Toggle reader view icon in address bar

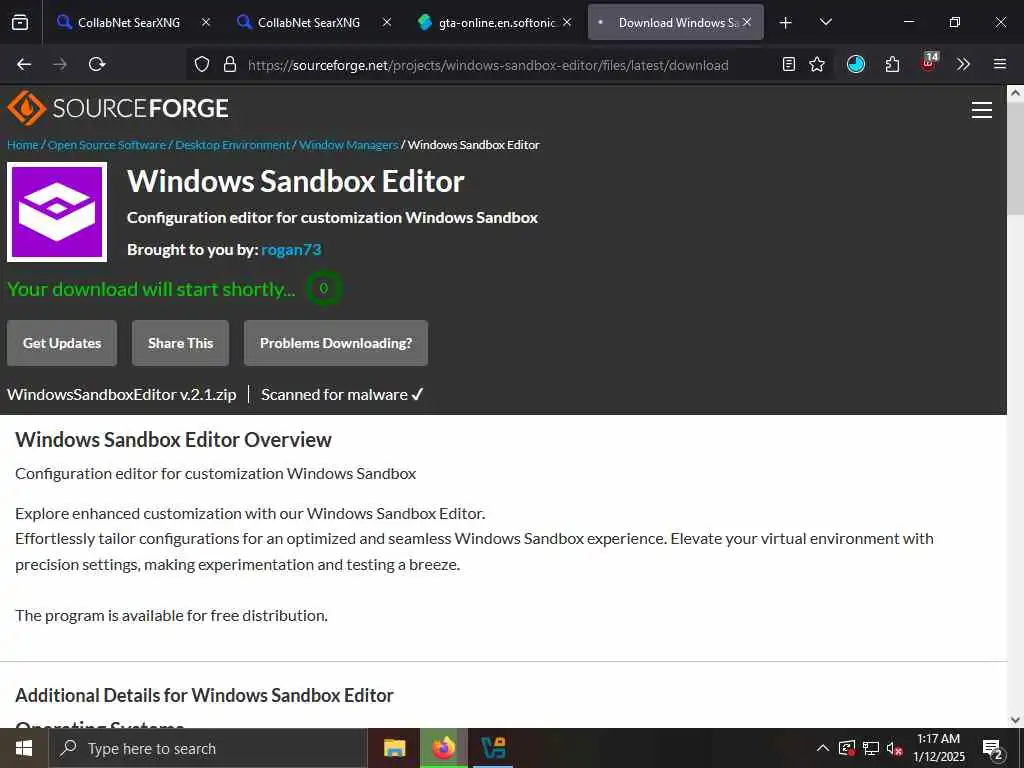[x=789, y=64]
